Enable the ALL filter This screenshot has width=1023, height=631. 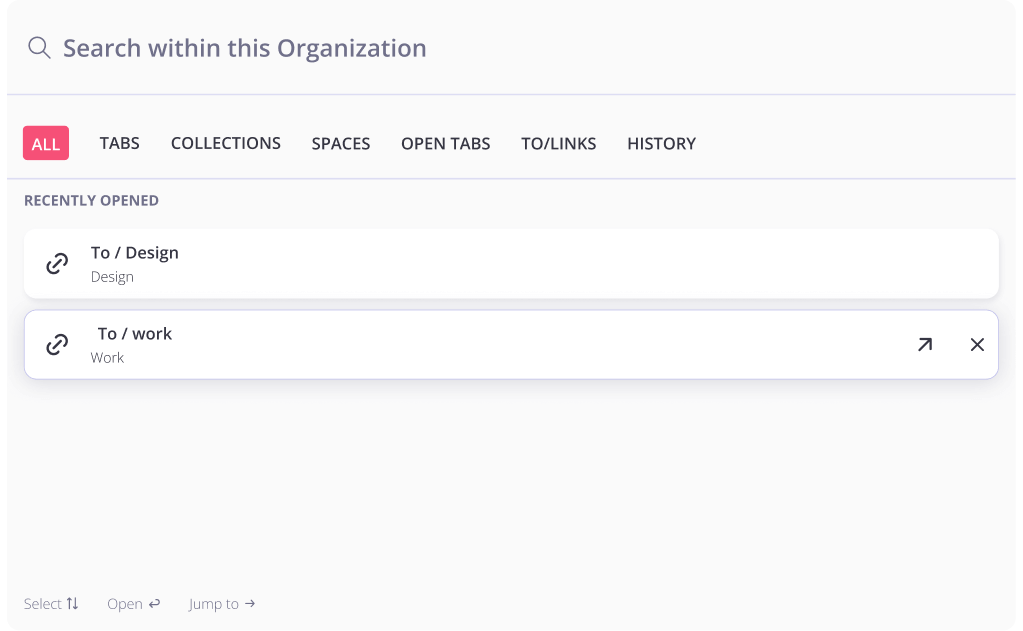[45, 143]
